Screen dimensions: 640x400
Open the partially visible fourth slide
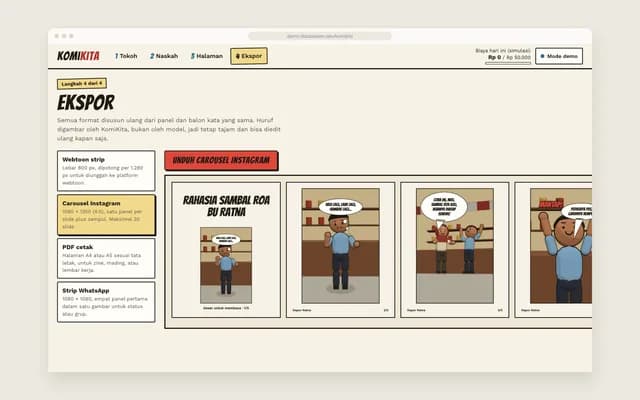tap(553, 250)
